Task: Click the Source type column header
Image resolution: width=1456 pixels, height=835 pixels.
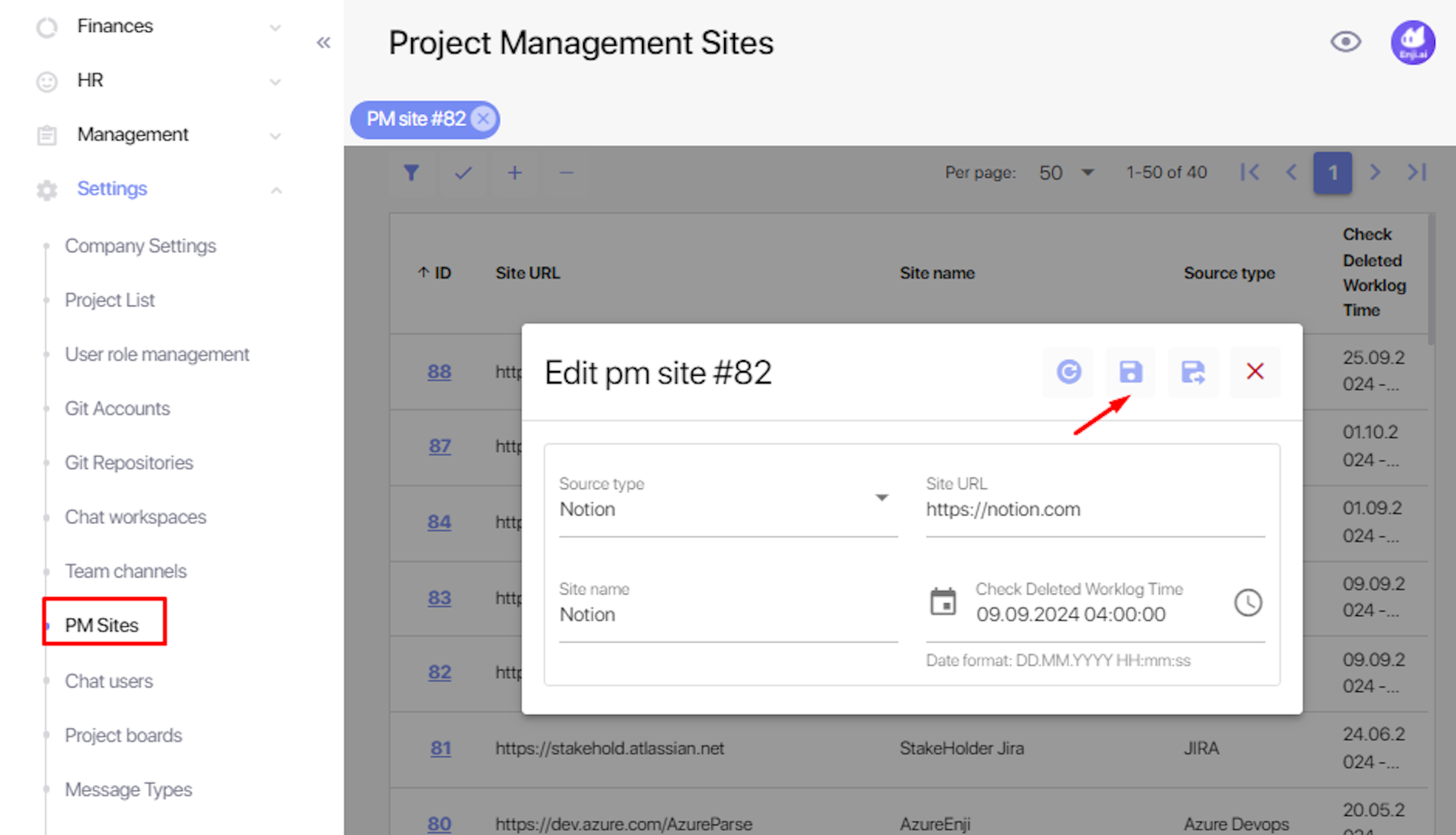Action: tap(1229, 273)
